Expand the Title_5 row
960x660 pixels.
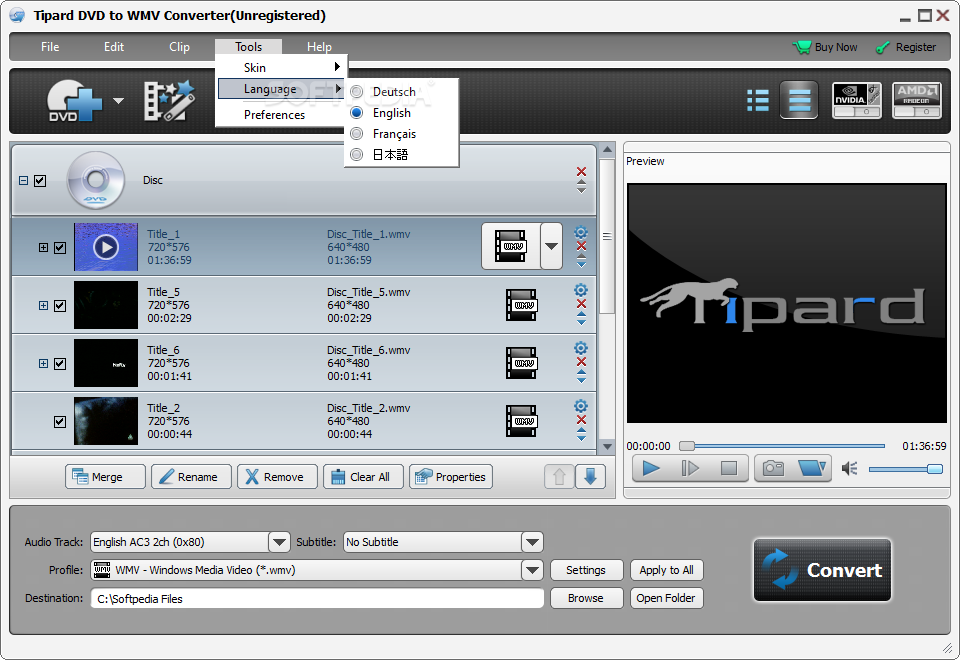(43, 305)
